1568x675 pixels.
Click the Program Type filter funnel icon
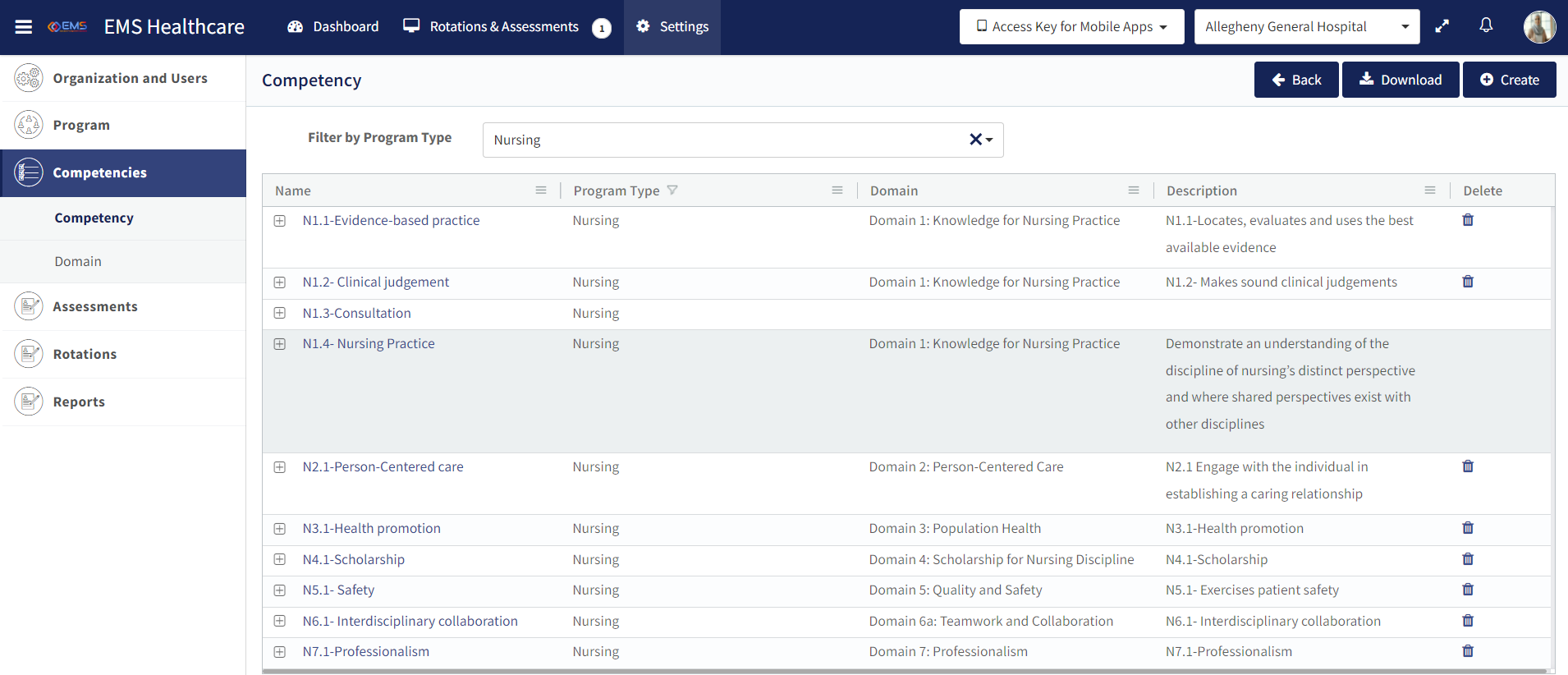[672, 191]
